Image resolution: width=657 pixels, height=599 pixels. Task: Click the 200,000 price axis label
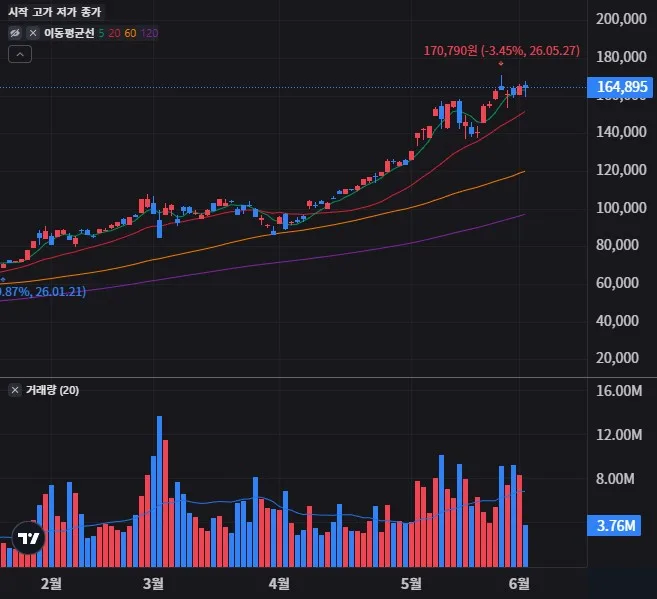(x=621, y=19)
